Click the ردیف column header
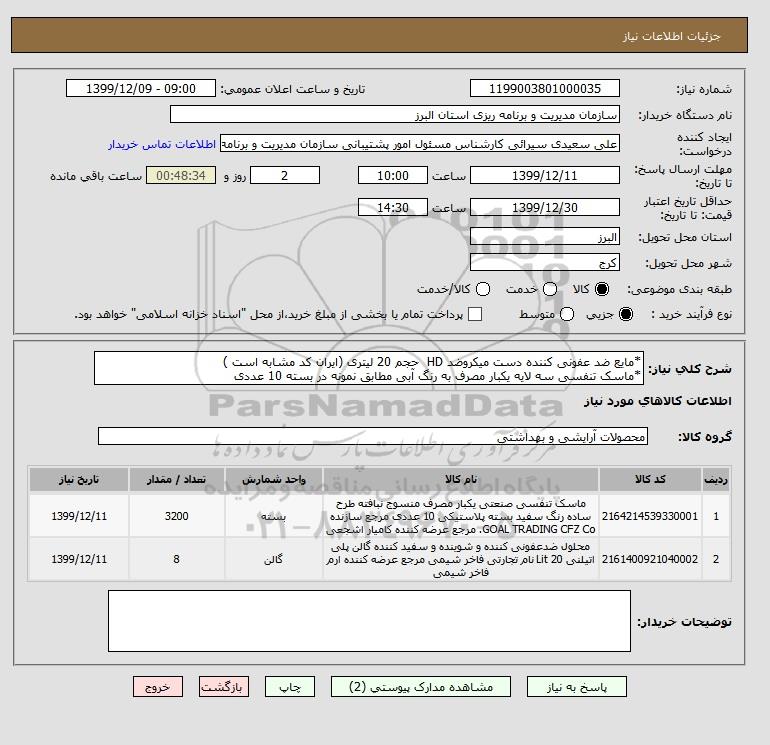The image size is (770, 745). click(716, 479)
